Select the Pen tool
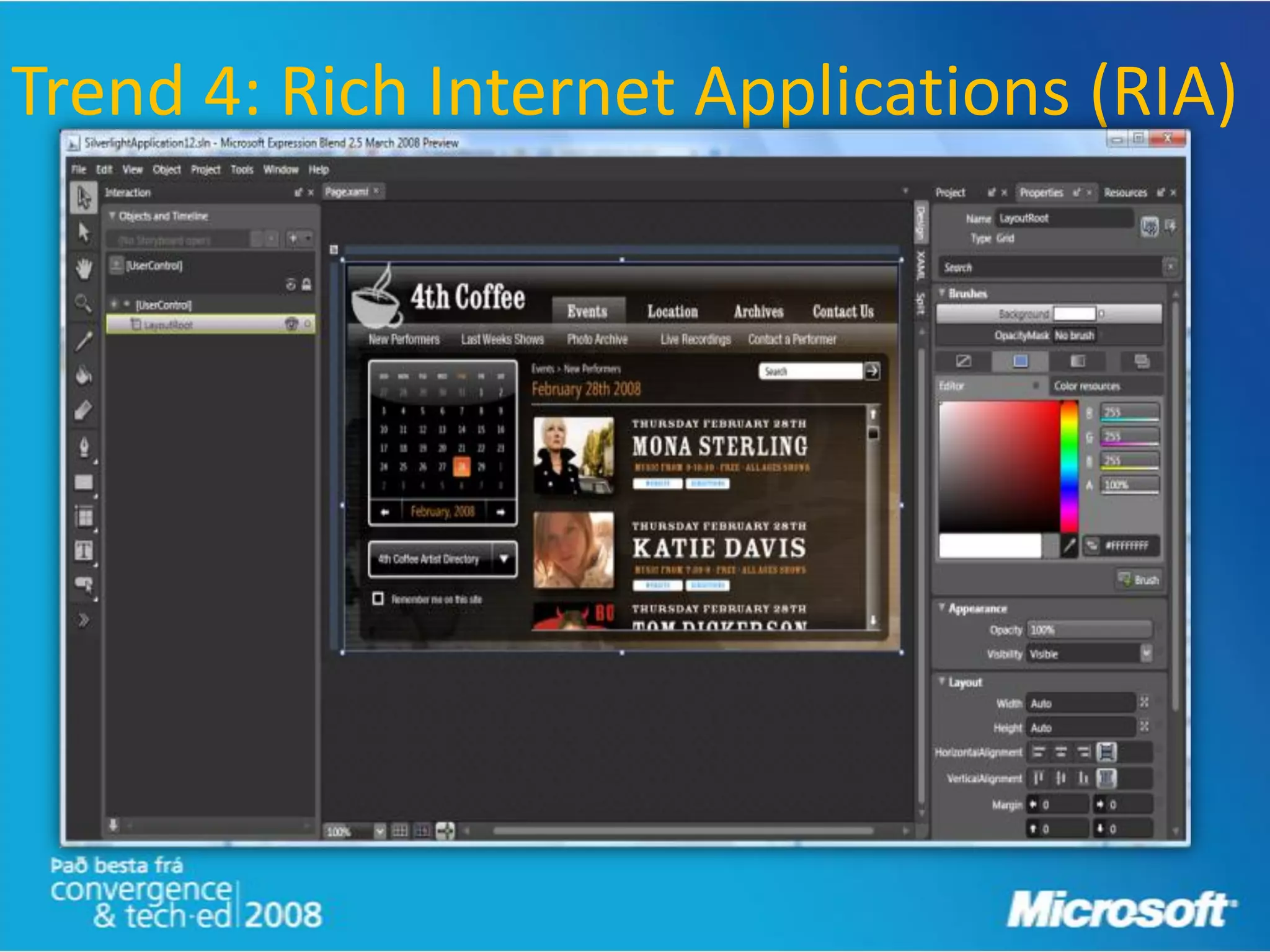This screenshot has height=952, width=1270. [84, 447]
